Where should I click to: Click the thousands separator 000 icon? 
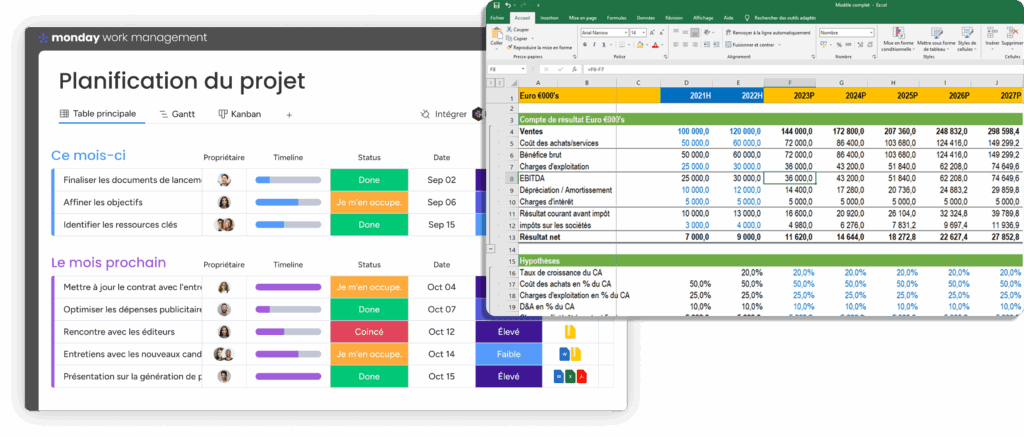point(848,44)
